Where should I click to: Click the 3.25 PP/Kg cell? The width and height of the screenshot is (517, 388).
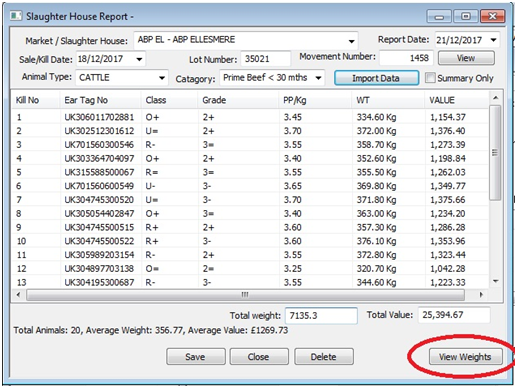(x=293, y=269)
